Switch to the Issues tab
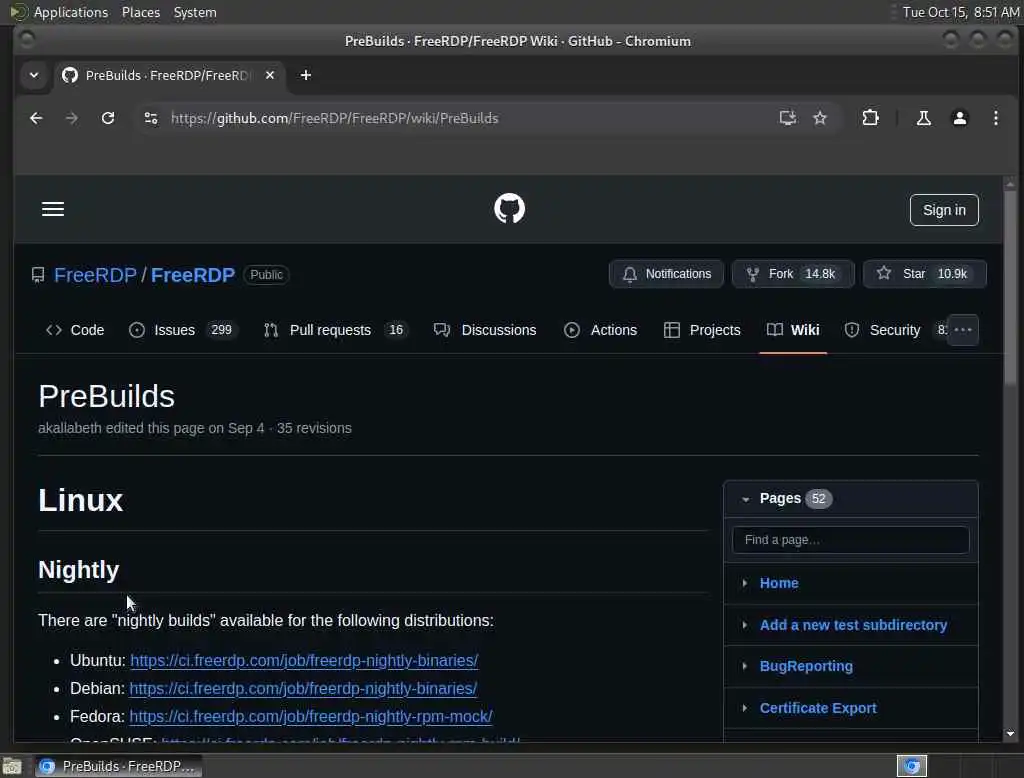 click(x=183, y=331)
